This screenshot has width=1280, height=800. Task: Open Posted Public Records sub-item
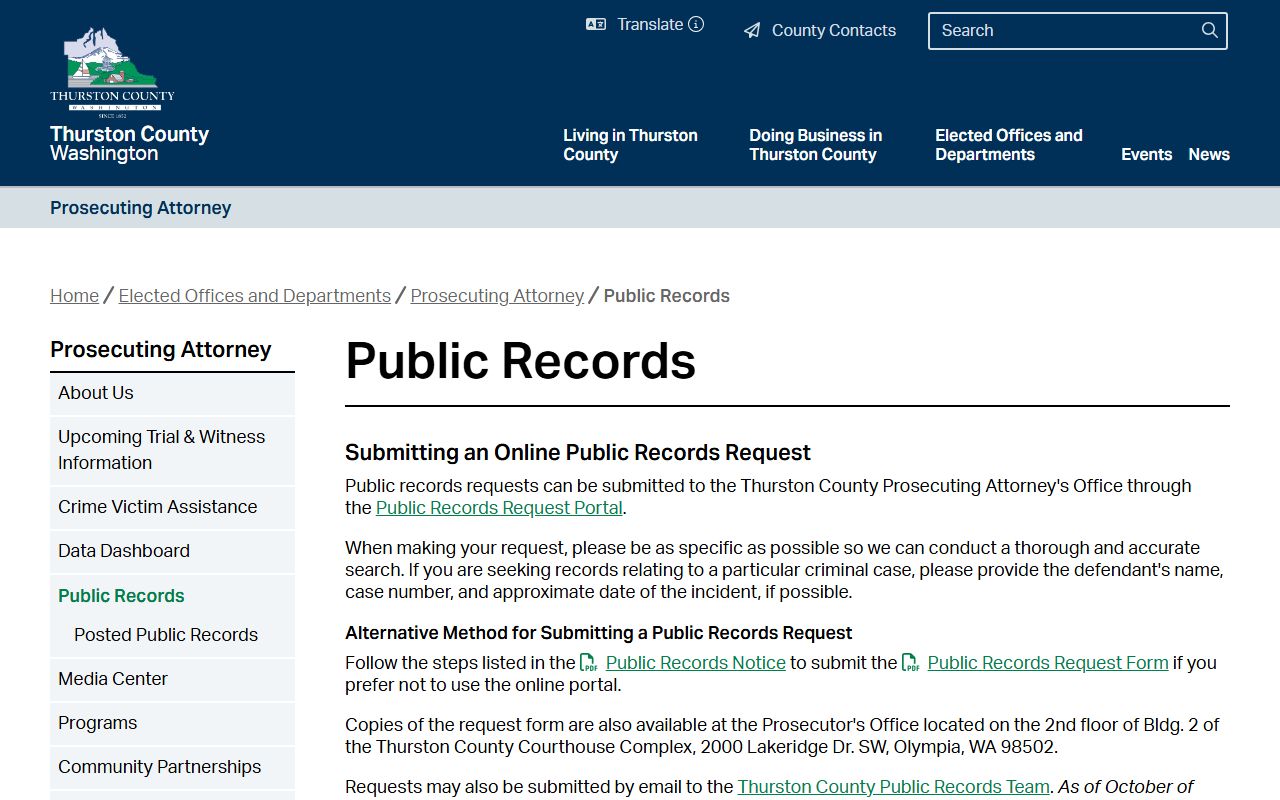(x=166, y=635)
